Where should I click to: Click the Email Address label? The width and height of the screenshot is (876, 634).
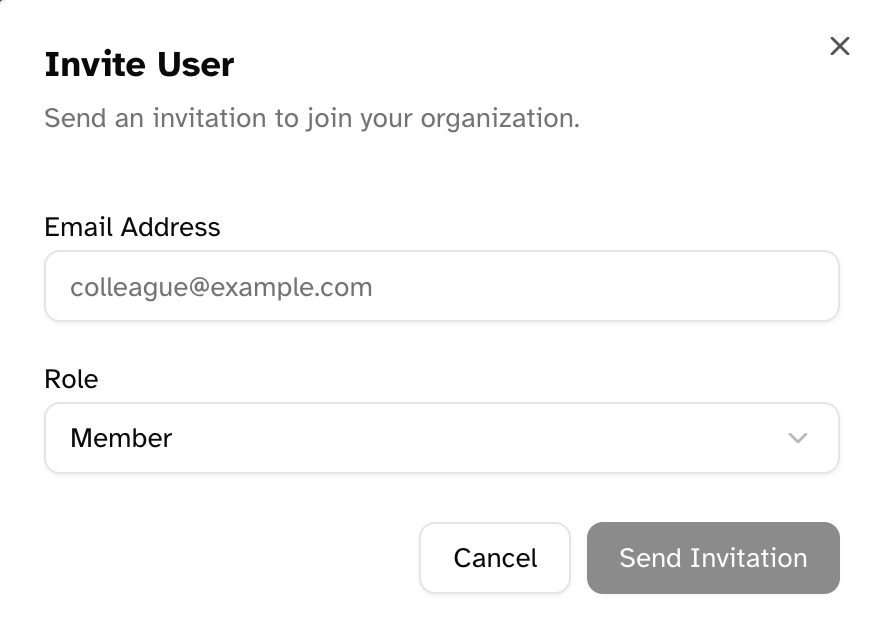pyautogui.click(x=131, y=227)
